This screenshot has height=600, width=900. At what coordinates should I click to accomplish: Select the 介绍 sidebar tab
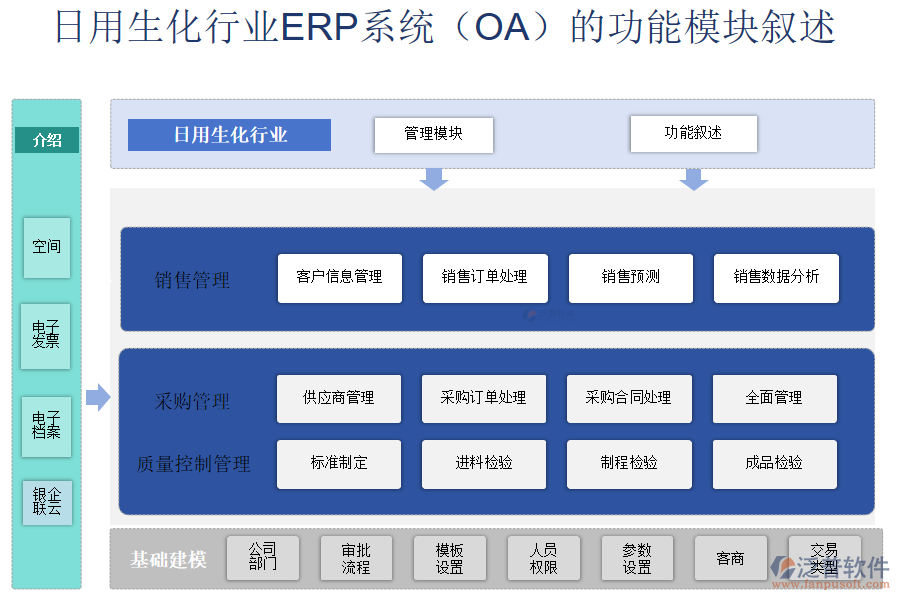(47, 140)
